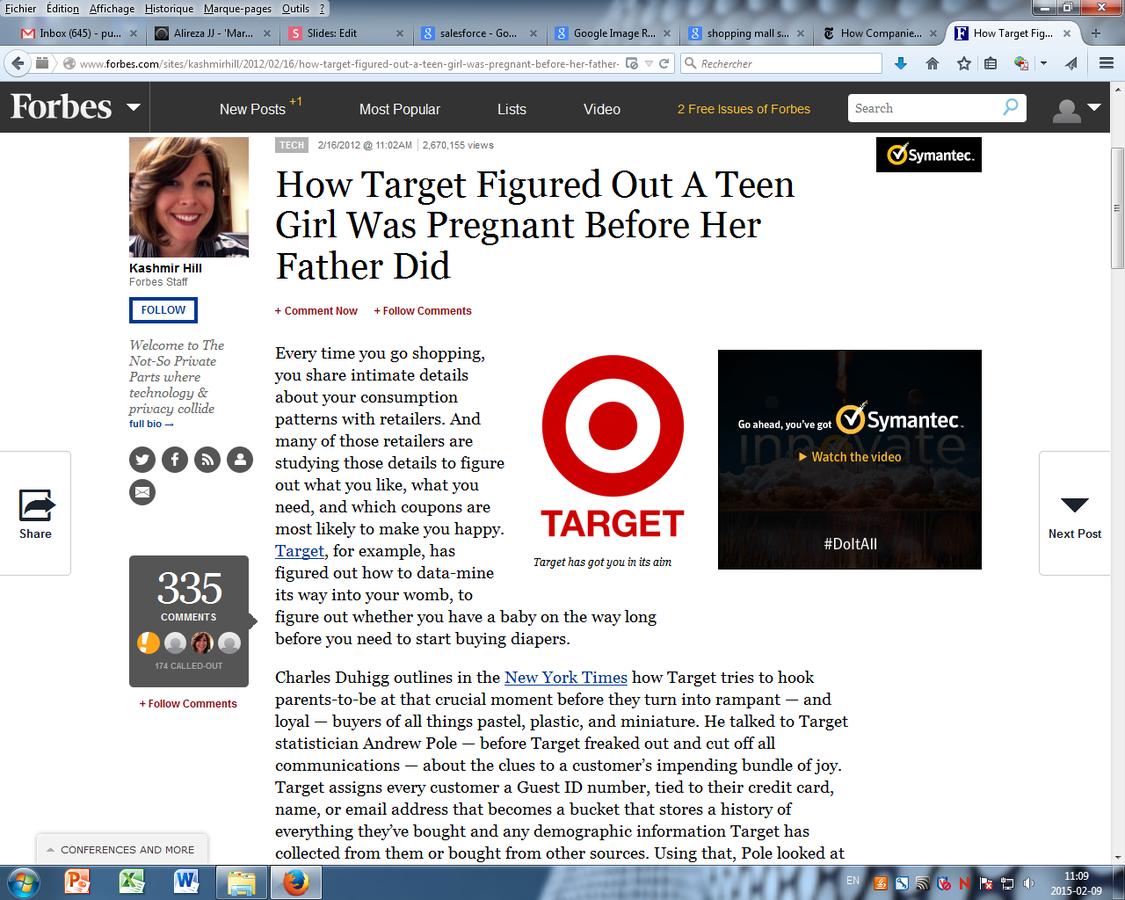The image size is (1125, 900).
Task: Click the send/share paper plane toolbar icon
Action: [1071, 64]
